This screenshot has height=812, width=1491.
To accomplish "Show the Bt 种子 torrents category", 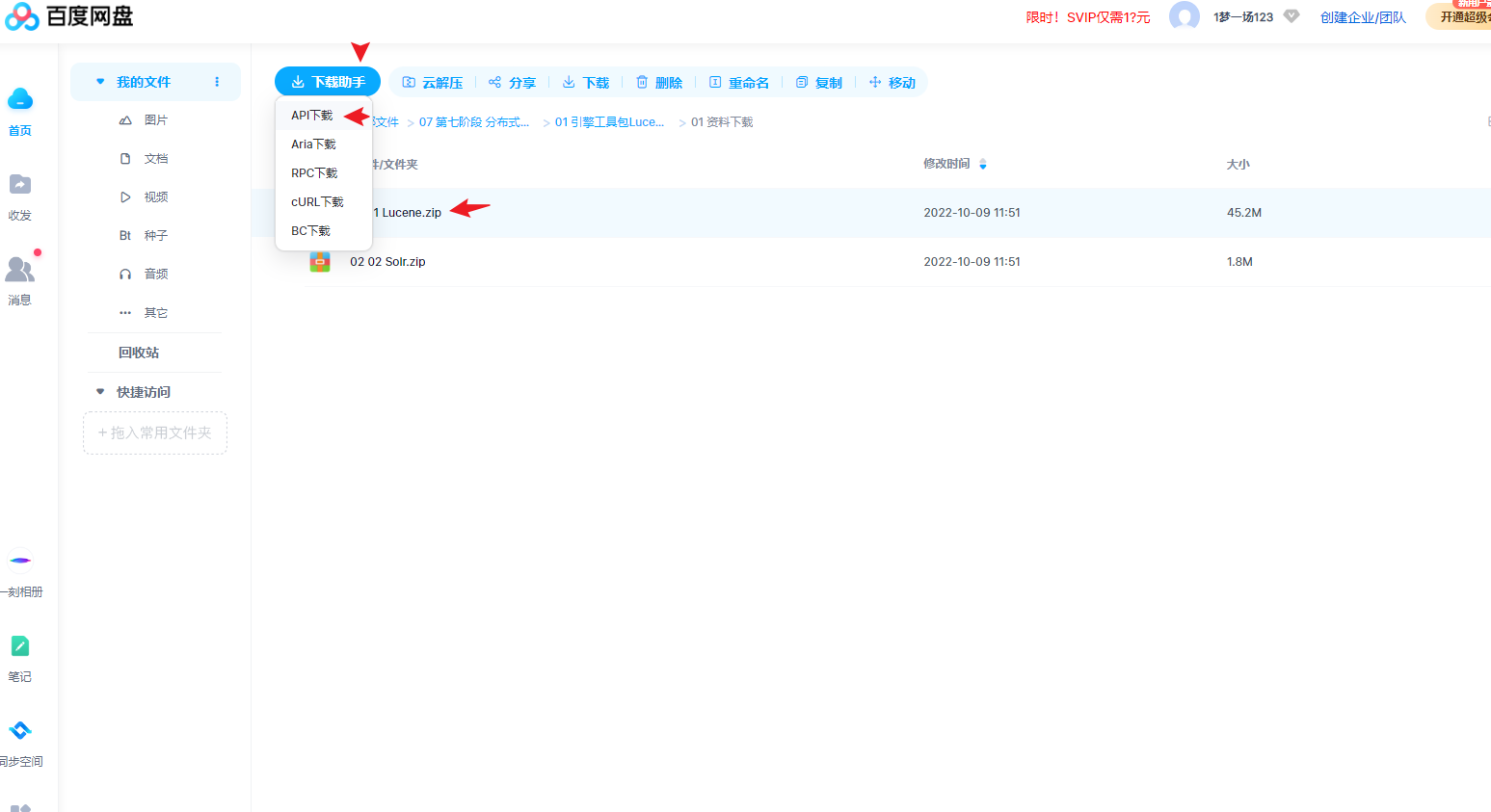I will point(144,236).
